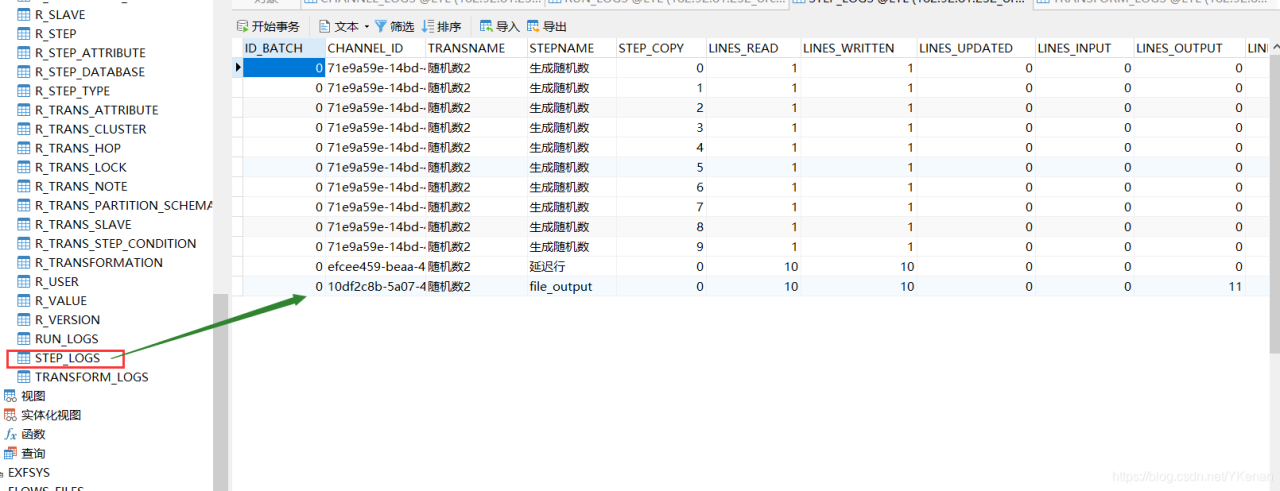The image size is (1280, 491).
Task: Select the TRANSFORM_LOGS table in tree
Action: (x=91, y=377)
